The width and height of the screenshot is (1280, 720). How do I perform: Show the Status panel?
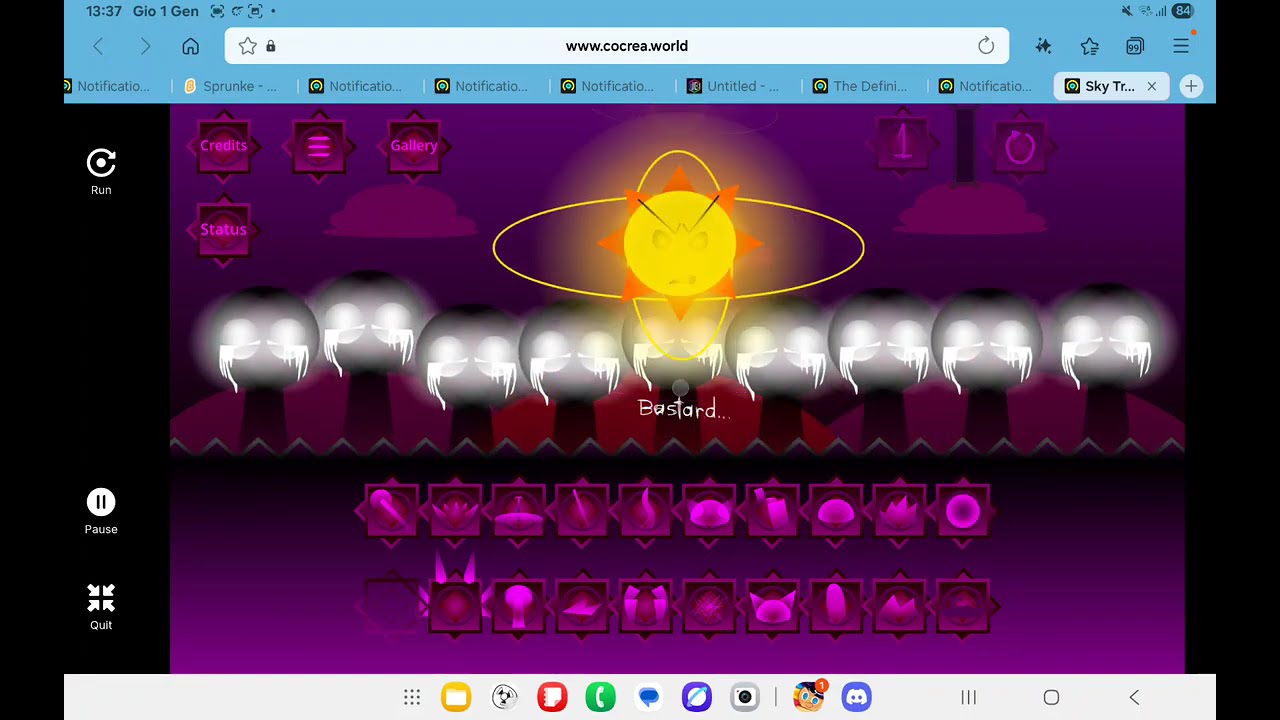223,230
